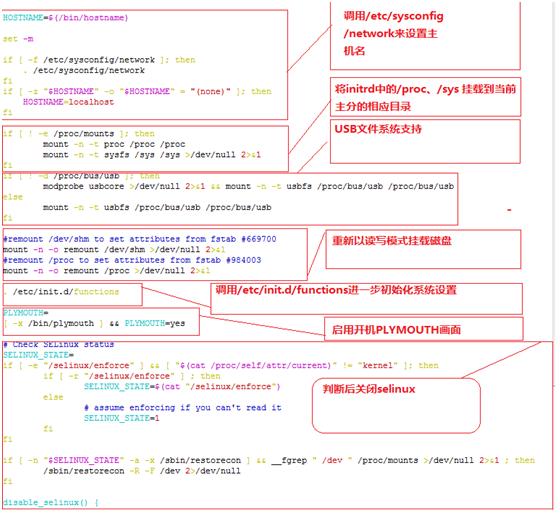The image size is (558, 512).
Task: Click the 'SELINUX_STATE=1' line
Action: tap(121, 418)
